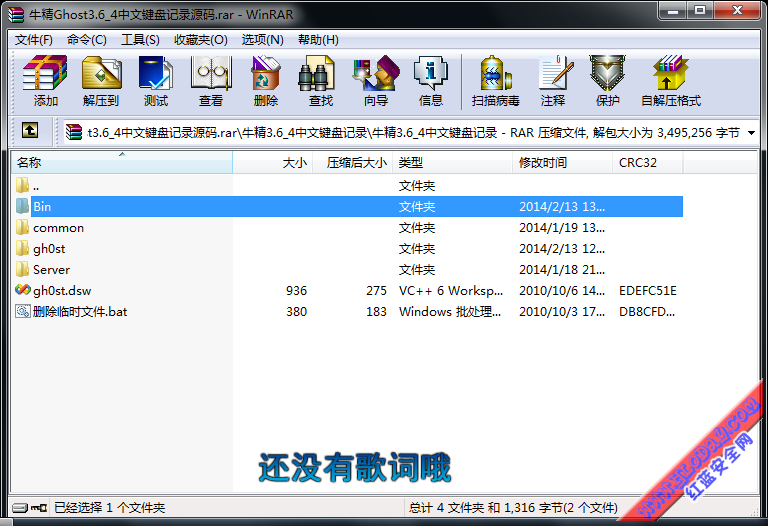
Task: Sort by 大小 column header
Action: pos(273,162)
